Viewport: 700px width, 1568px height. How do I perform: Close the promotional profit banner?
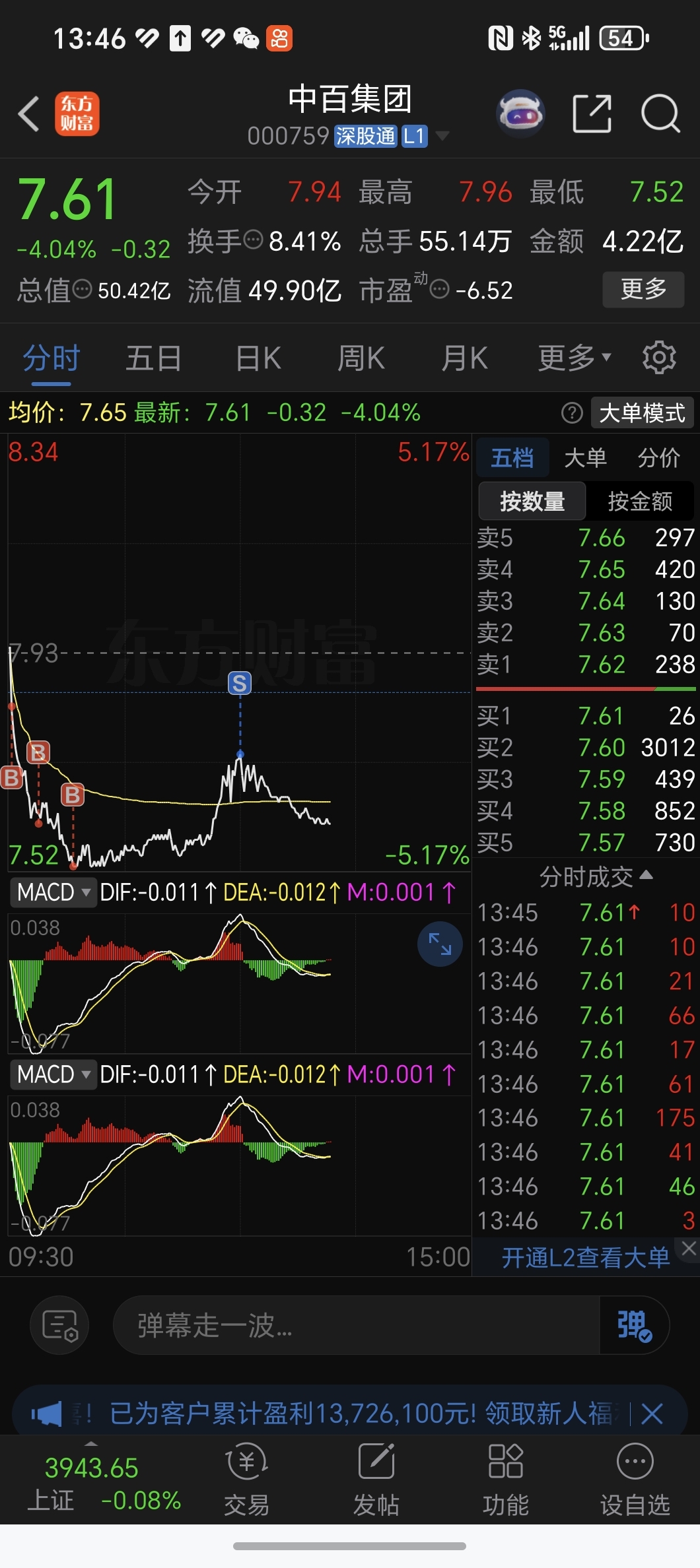(652, 1414)
